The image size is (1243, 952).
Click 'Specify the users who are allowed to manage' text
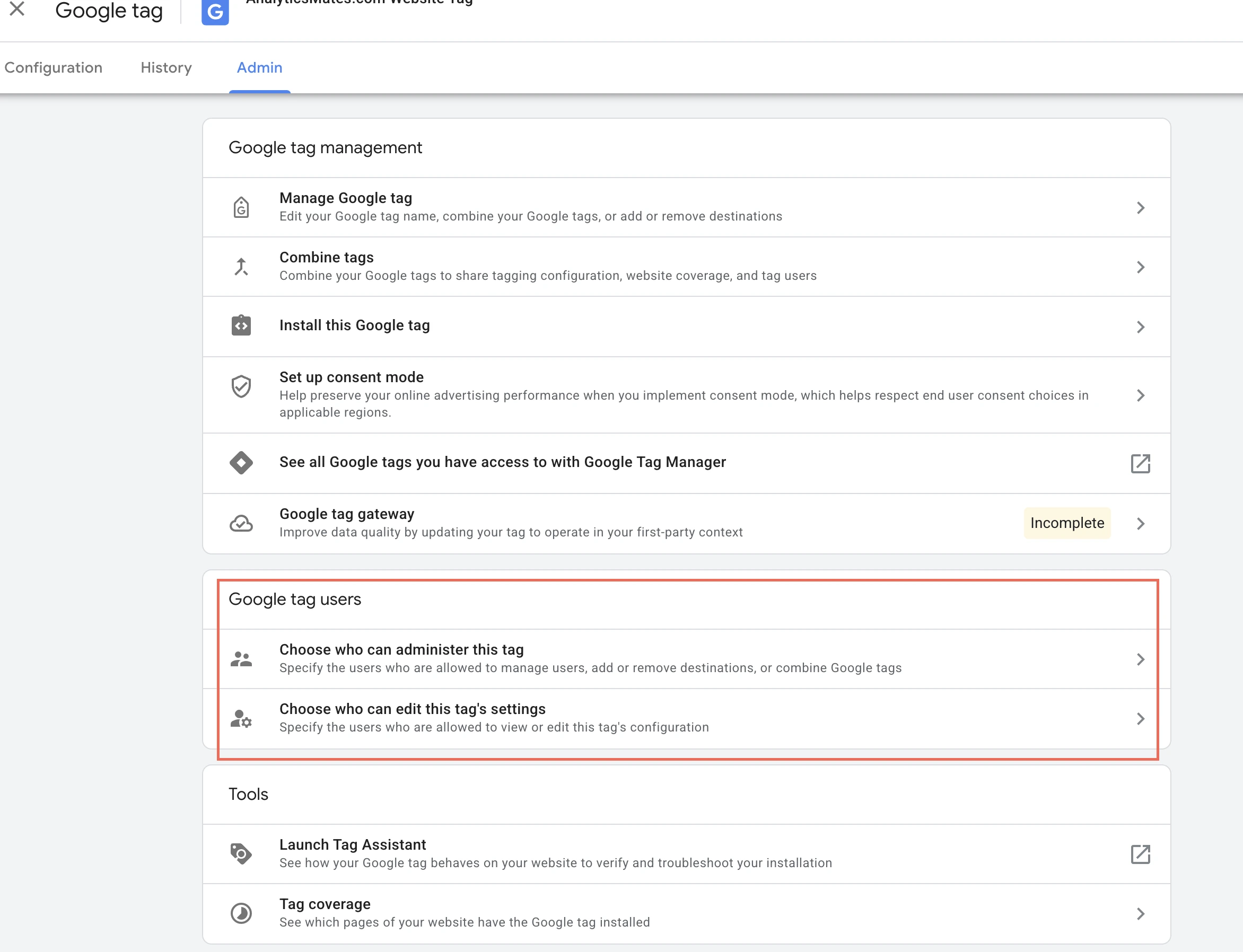point(591,667)
